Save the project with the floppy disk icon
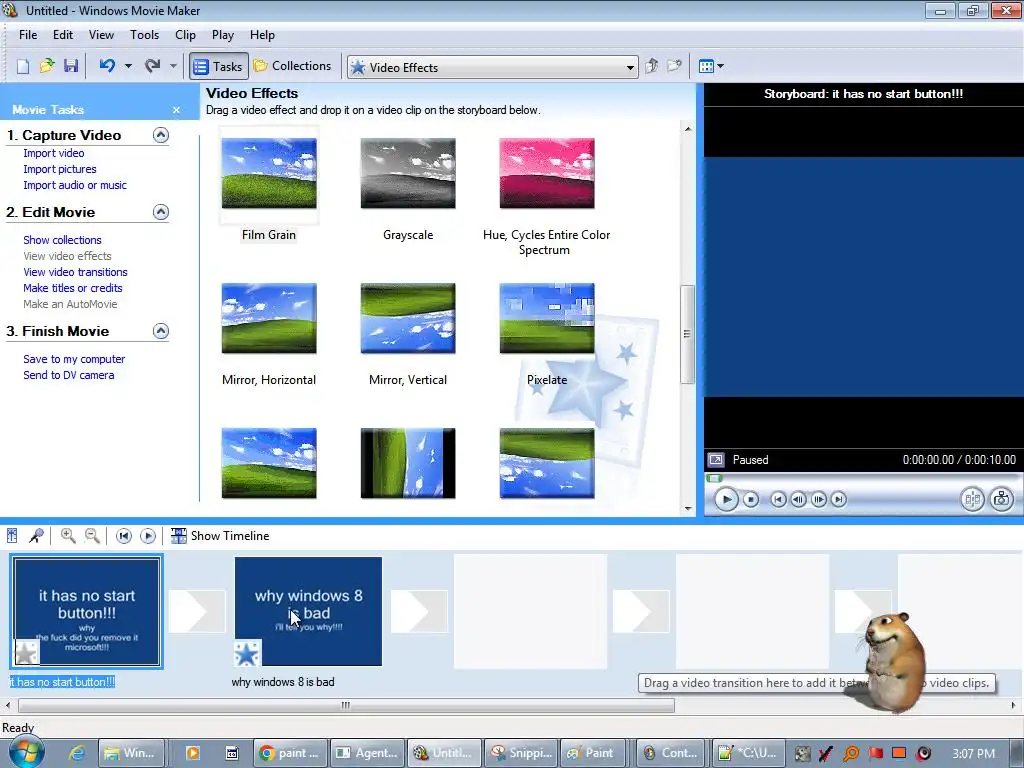The image size is (1024, 768). [71, 66]
